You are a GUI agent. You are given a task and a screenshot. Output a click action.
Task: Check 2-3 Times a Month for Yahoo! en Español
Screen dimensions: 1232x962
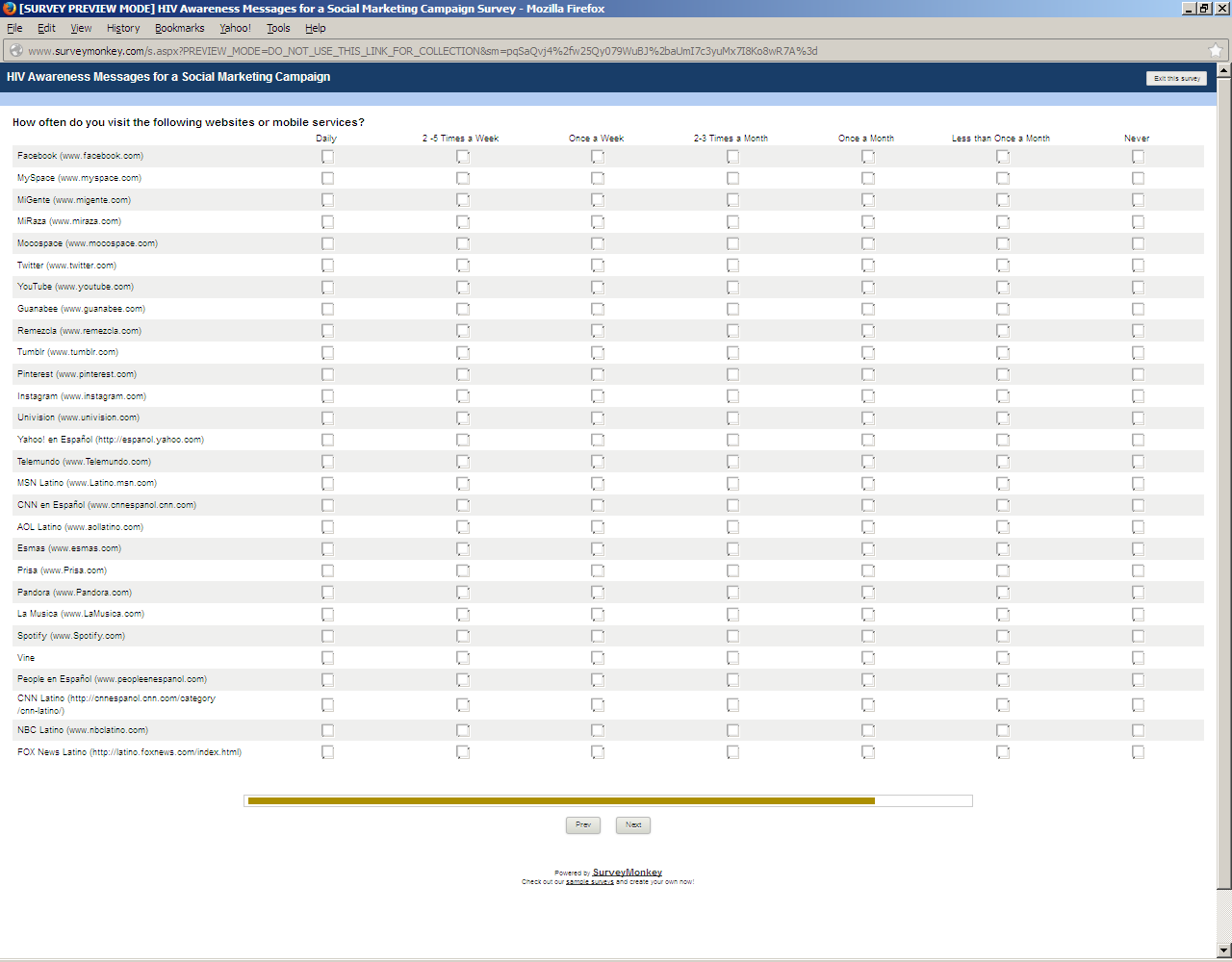[x=732, y=440]
